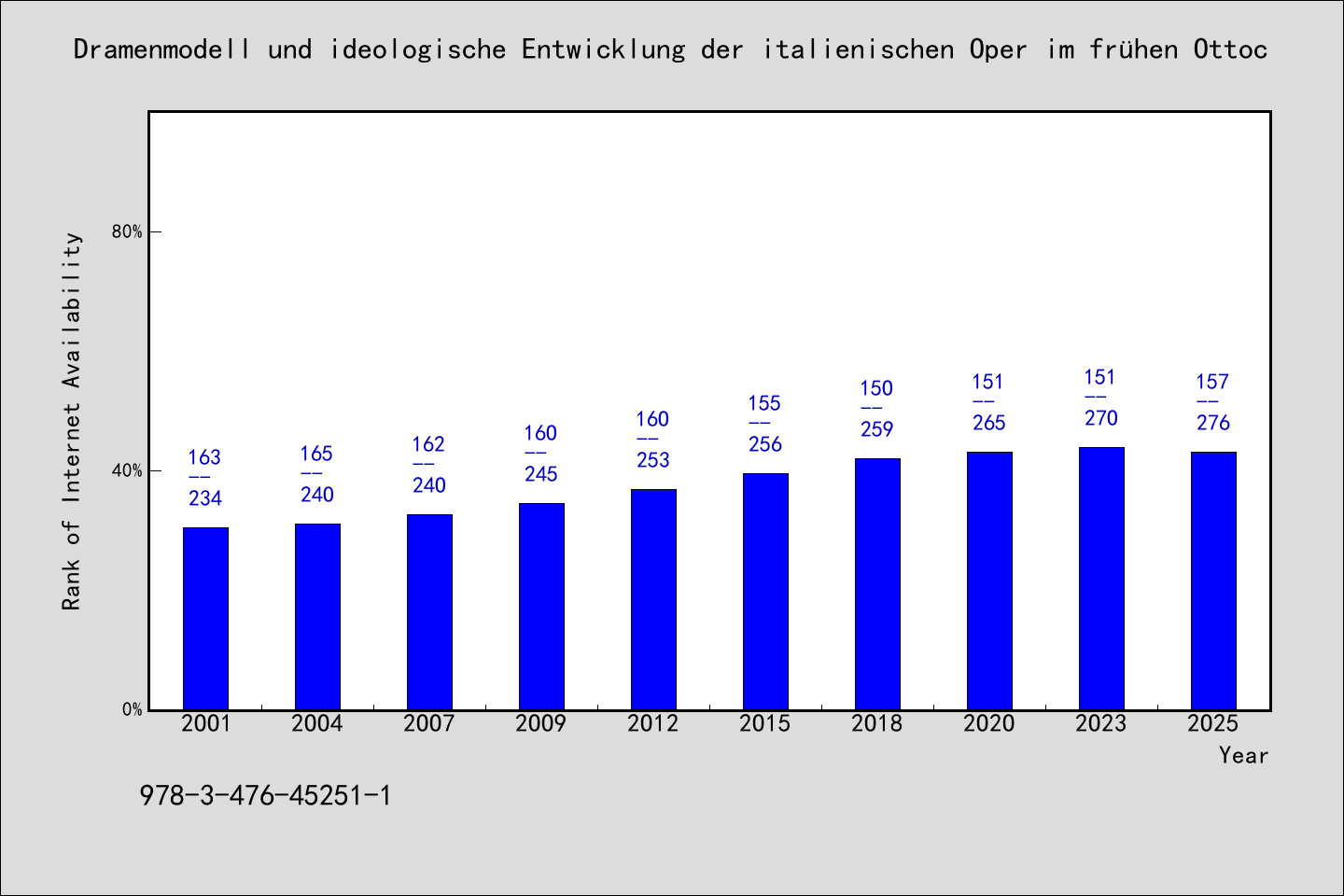Click the value 245 above the 2009 bar
The width and height of the screenshot is (1344, 896).
541,474
